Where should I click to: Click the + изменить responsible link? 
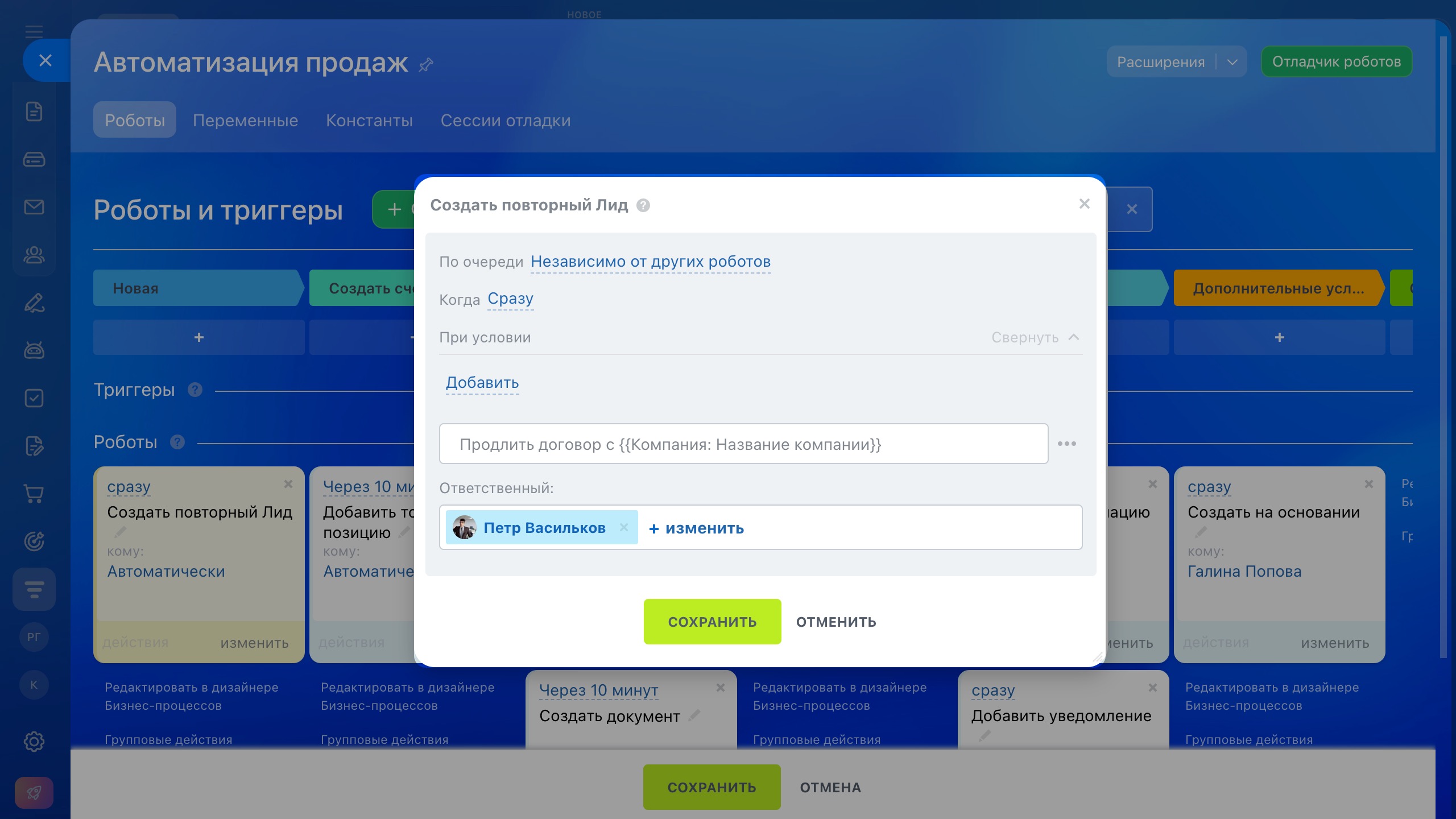point(696,528)
